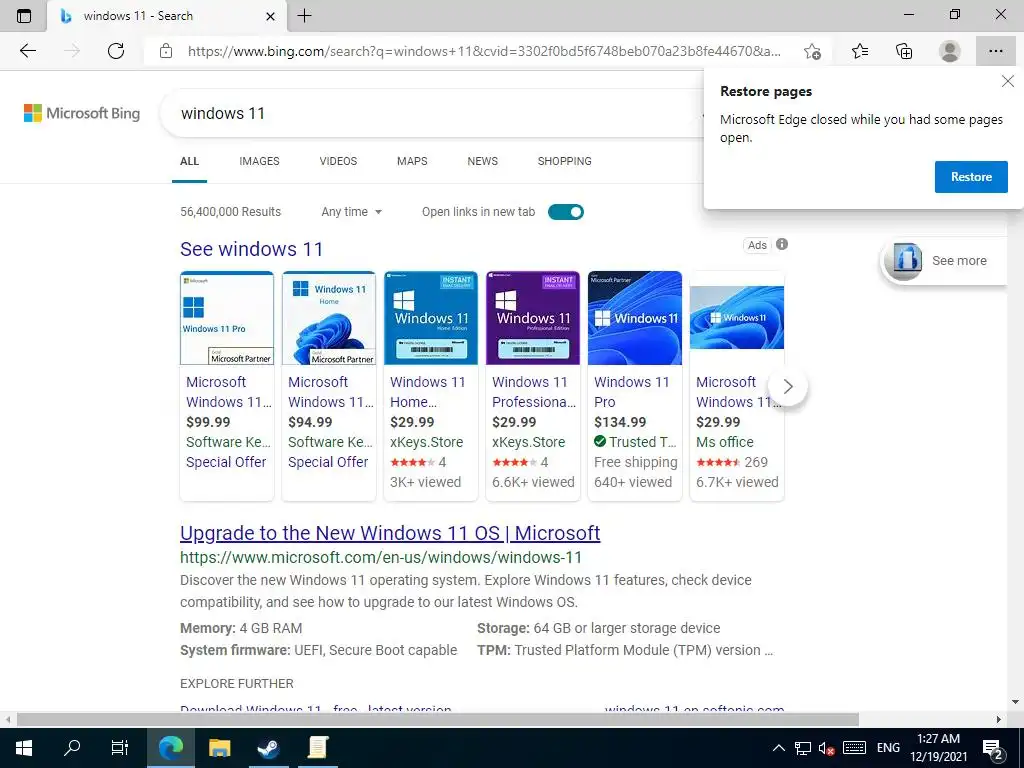View site information lock icon

coord(166,51)
